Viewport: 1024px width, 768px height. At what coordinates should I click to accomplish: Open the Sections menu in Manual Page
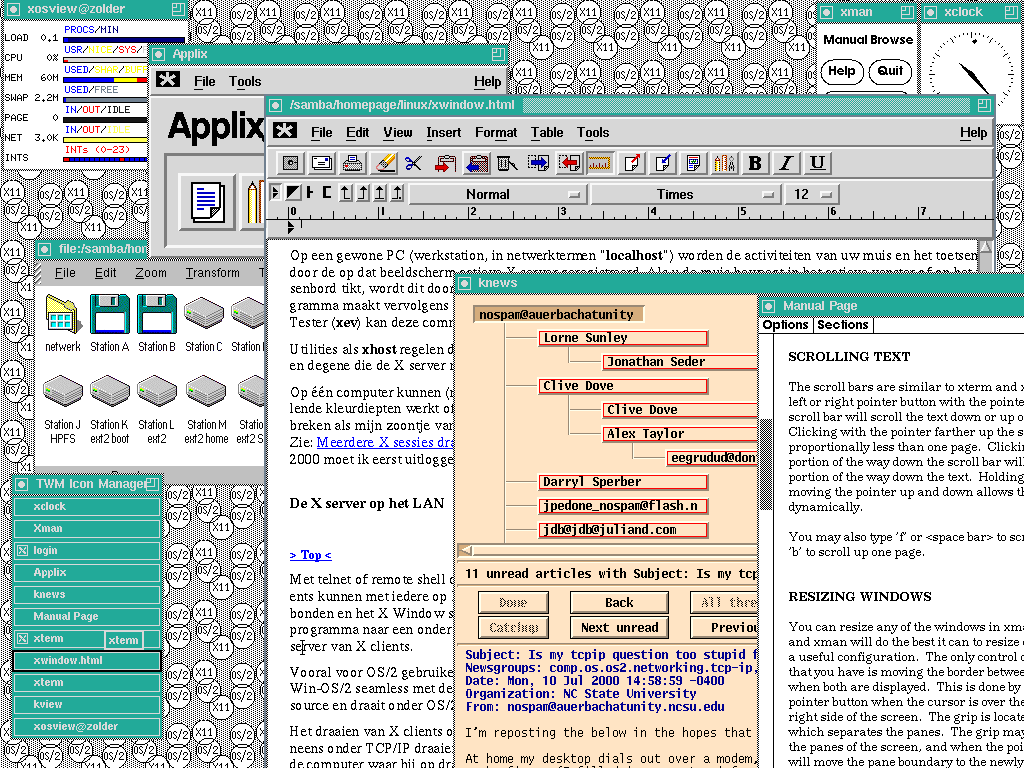pyautogui.click(x=843, y=325)
